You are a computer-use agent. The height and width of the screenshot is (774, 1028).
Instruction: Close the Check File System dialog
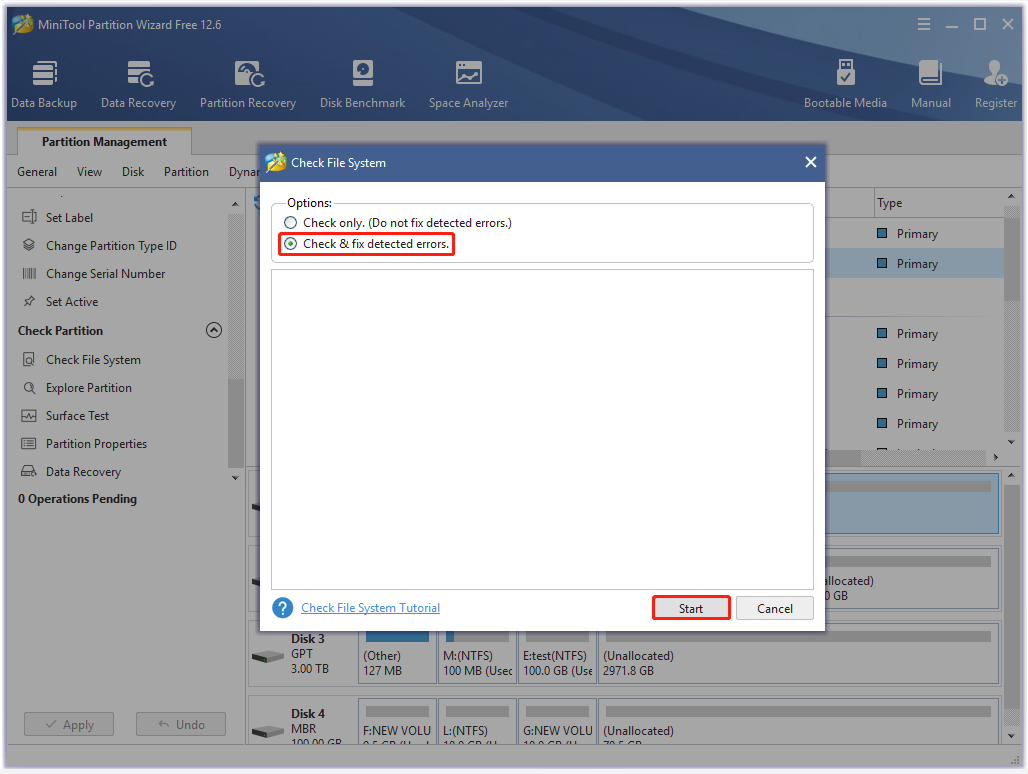[811, 162]
